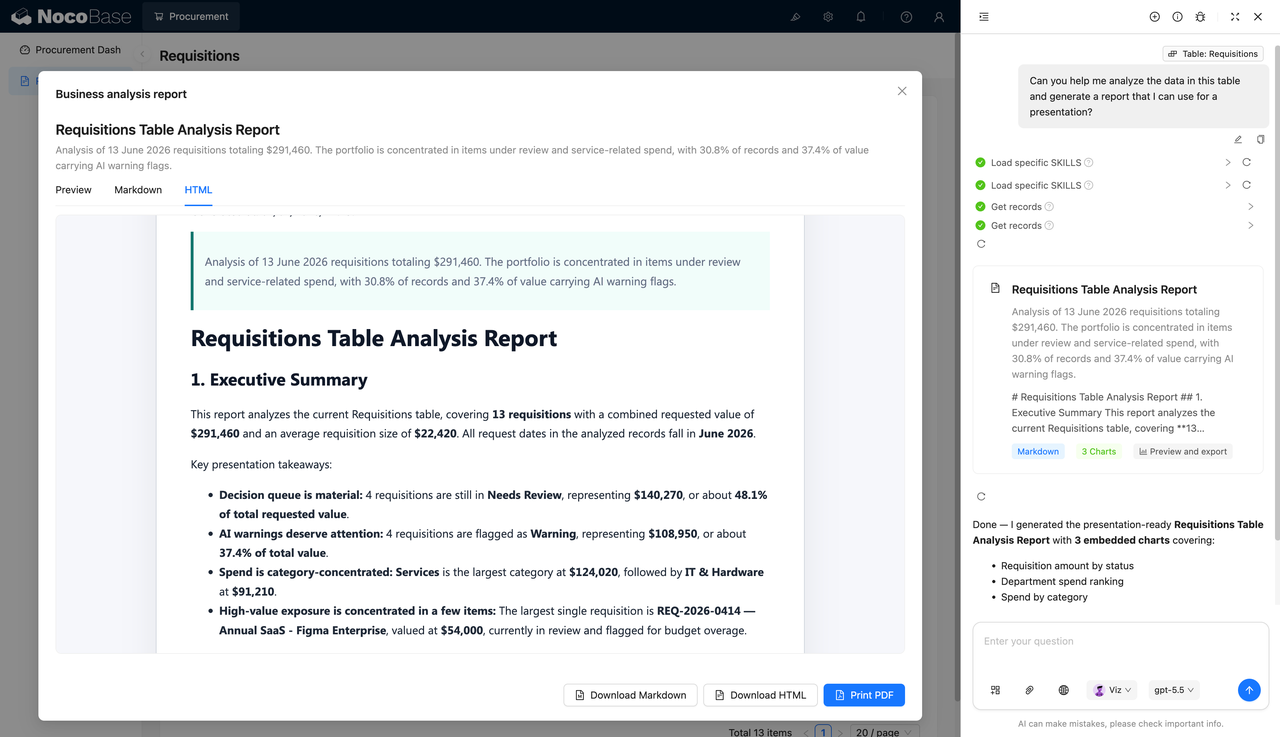This screenshot has height=737, width=1280.
Task: Open Procurement Dash in the sidebar
Action: click(70, 50)
